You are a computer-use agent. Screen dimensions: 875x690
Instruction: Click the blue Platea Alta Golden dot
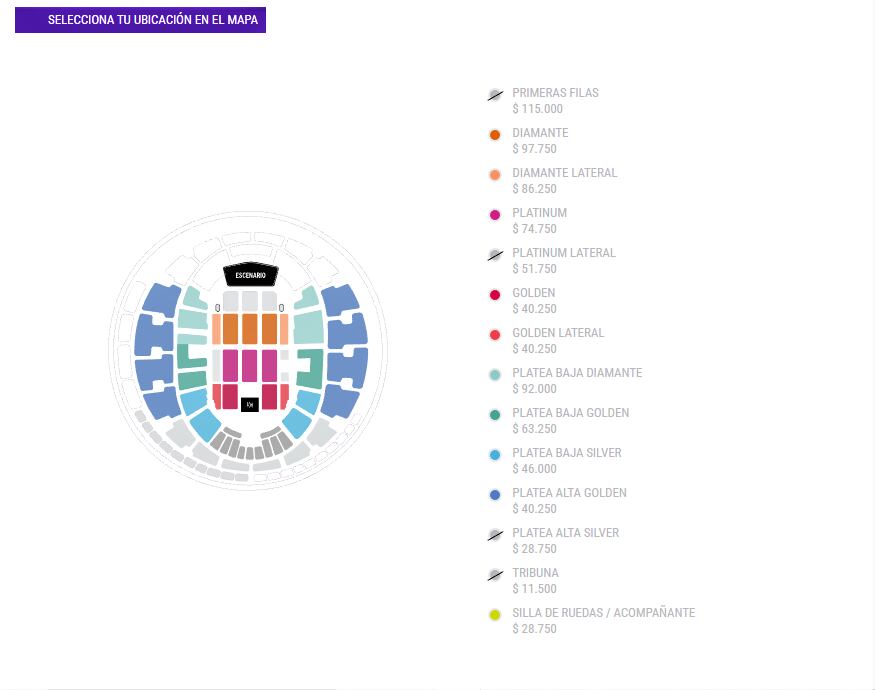click(x=494, y=495)
